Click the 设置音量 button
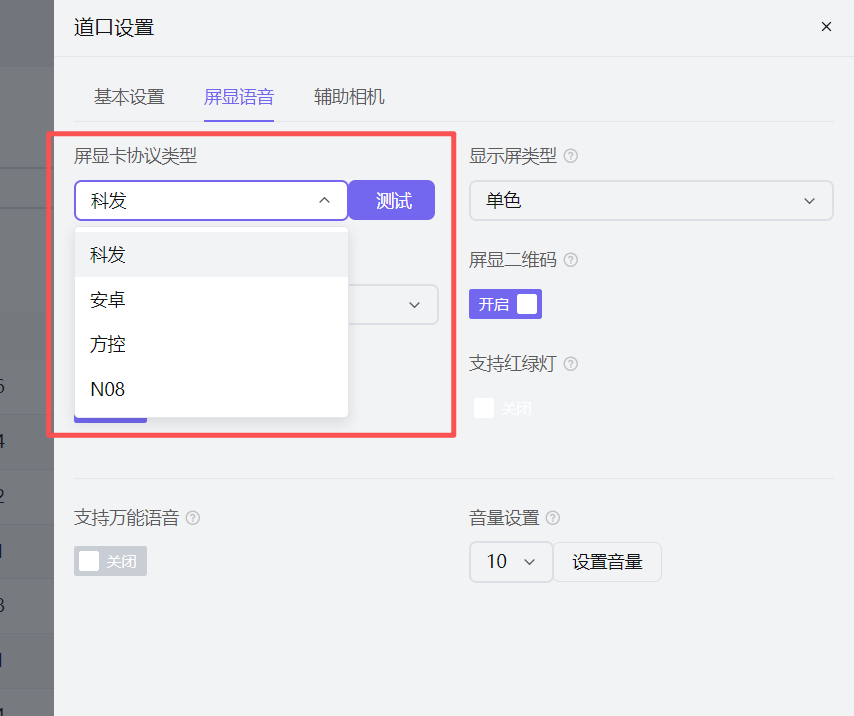This screenshot has width=854, height=716. pyautogui.click(x=607, y=561)
